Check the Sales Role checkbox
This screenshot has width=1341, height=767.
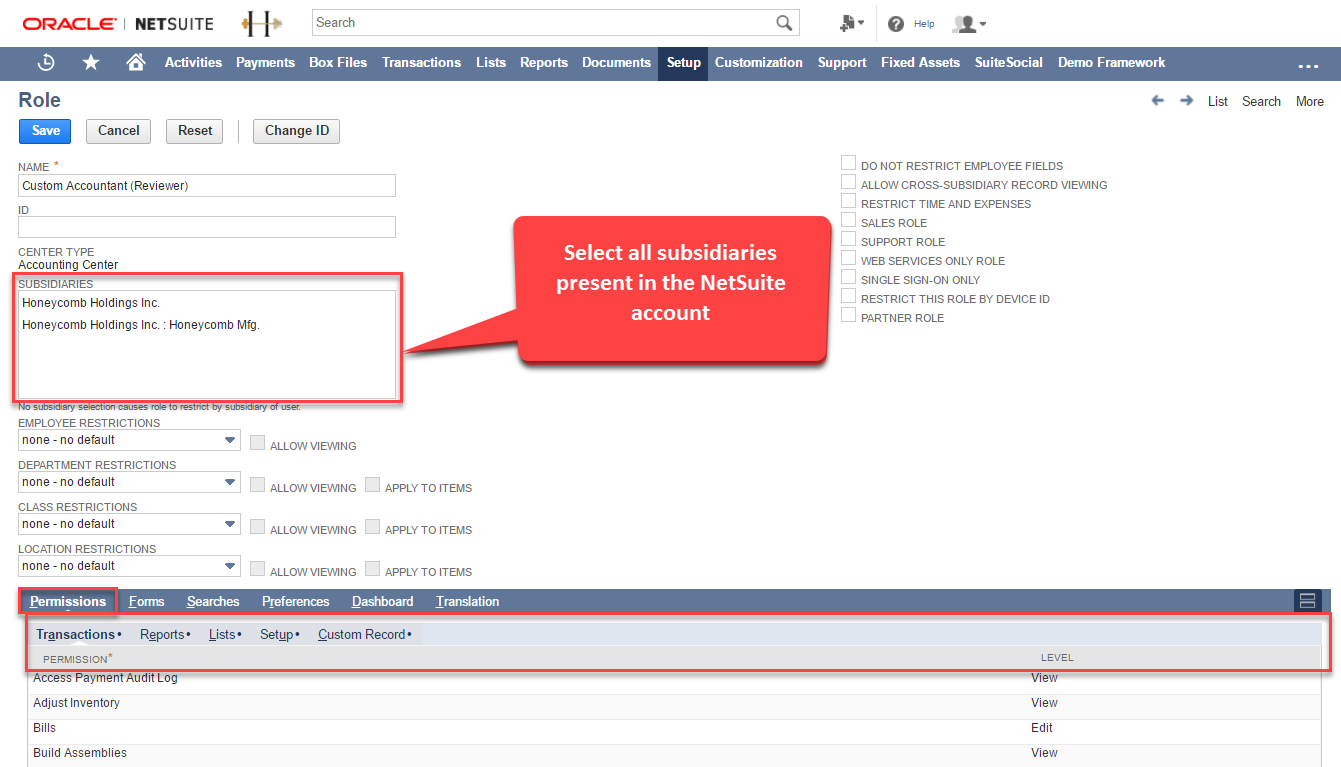[848, 220]
